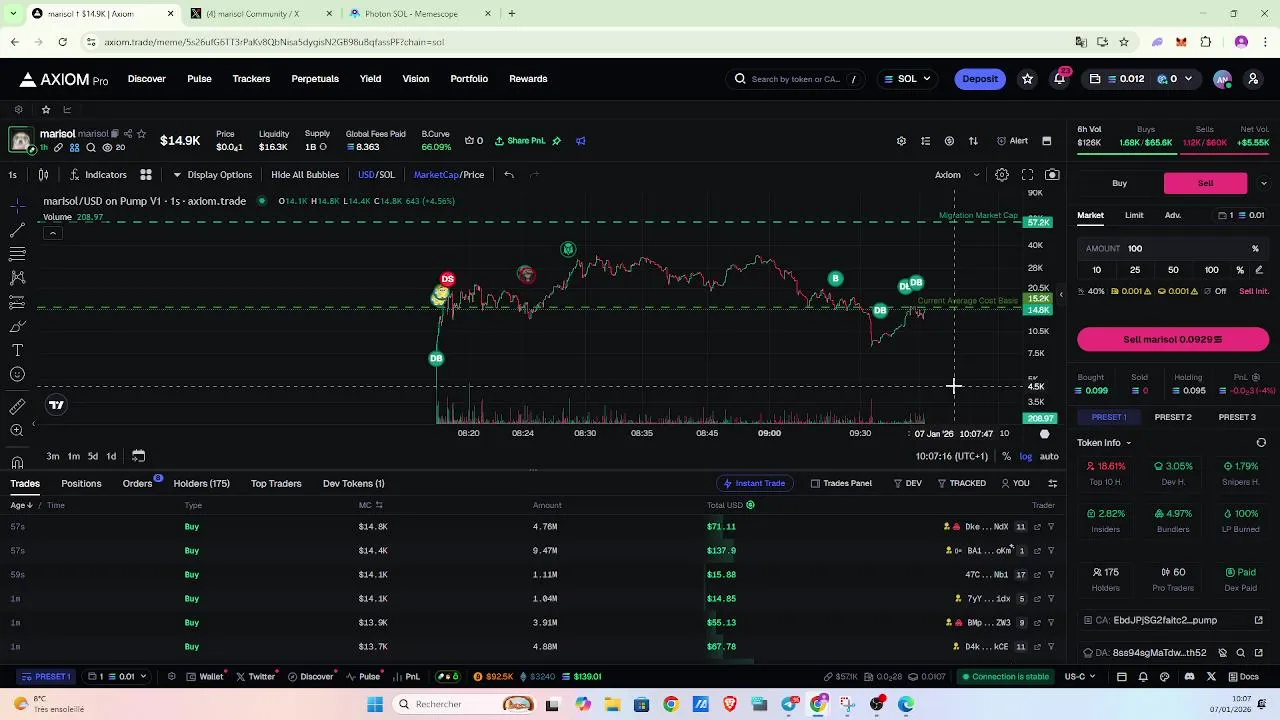Open the Perpetuals menu
Viewport: 1280px width, 720px height.
point(315,79)
